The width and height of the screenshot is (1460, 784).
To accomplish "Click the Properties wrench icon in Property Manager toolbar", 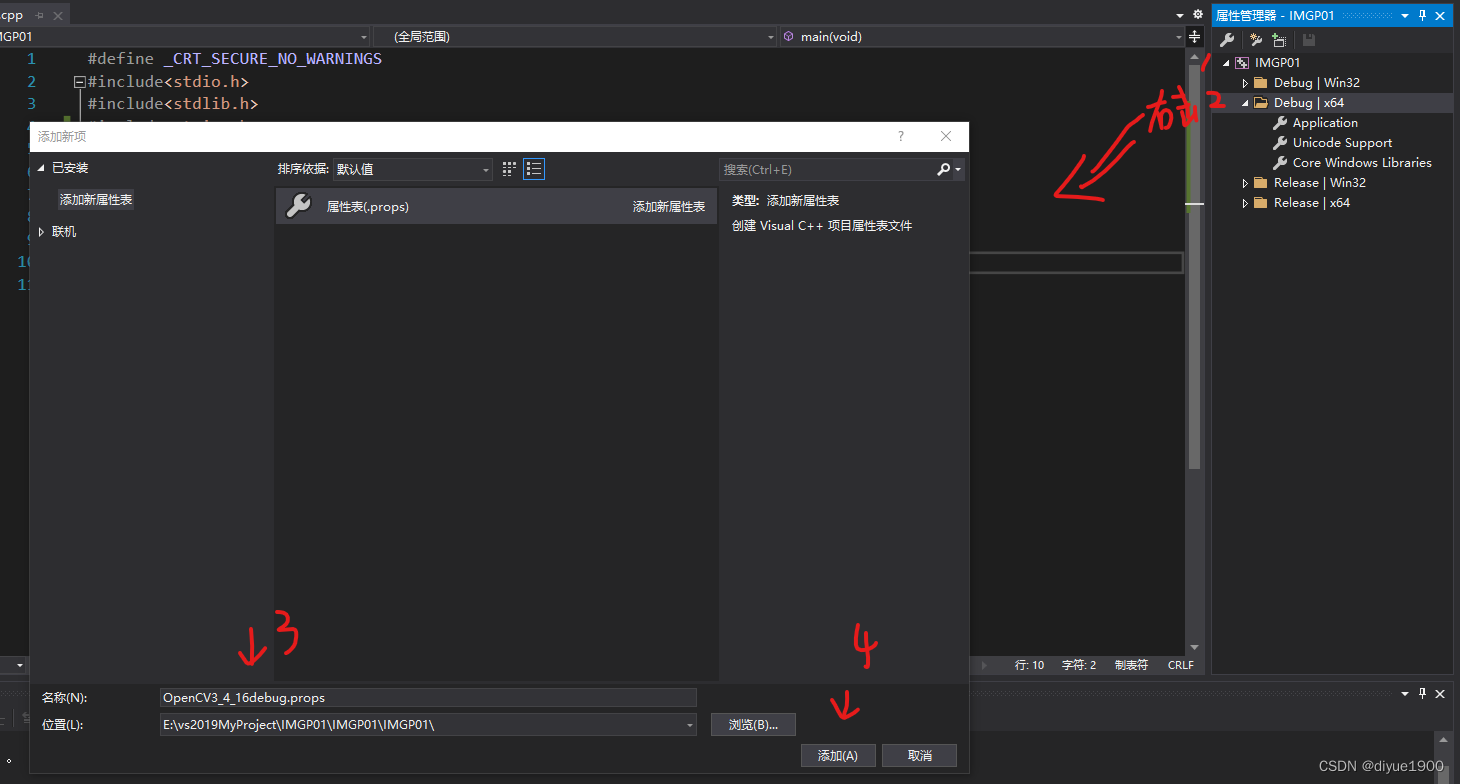I will pyautogui.click(x=1227, y=40).
